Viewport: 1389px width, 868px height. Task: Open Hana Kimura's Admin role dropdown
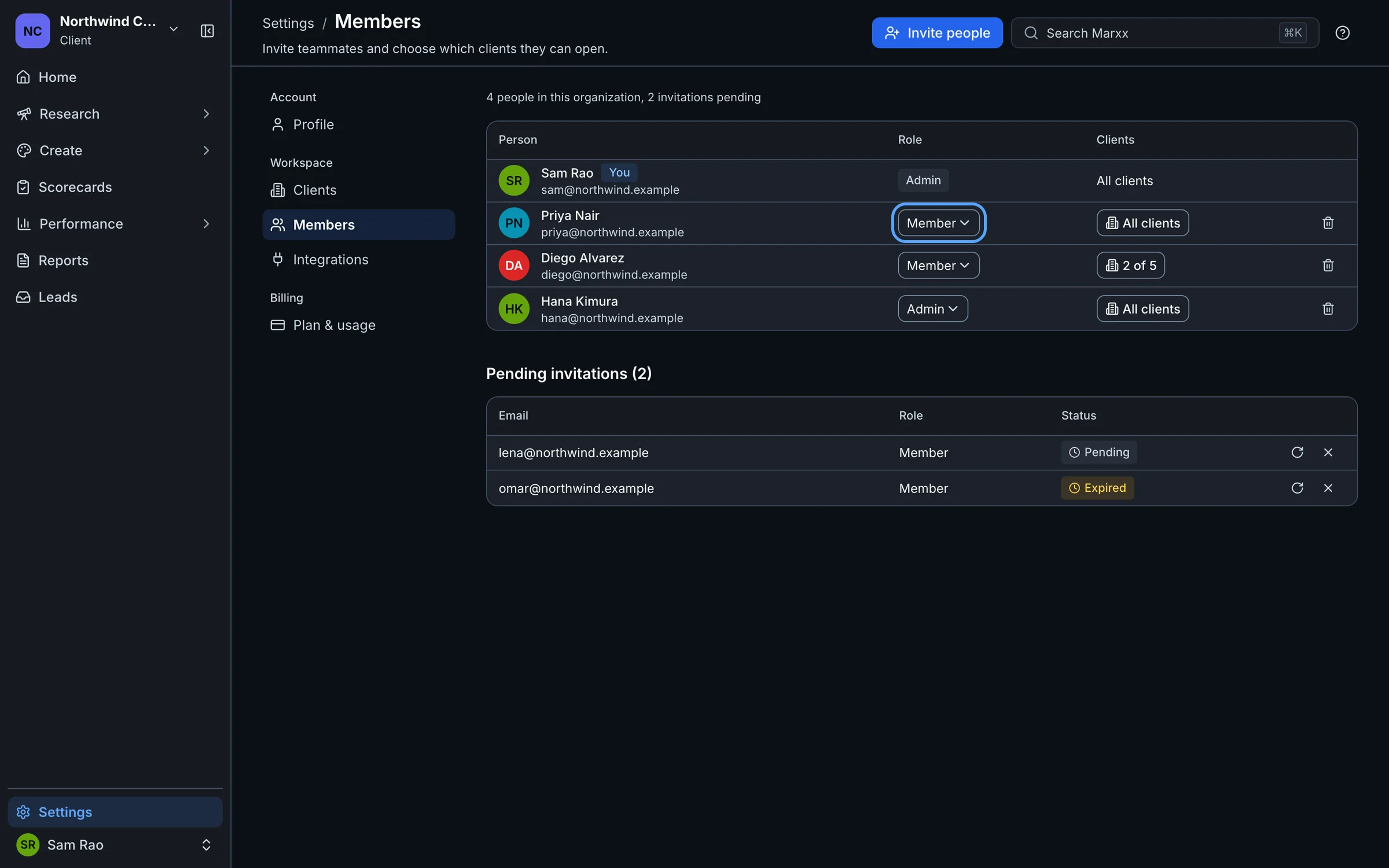point(932,308)
